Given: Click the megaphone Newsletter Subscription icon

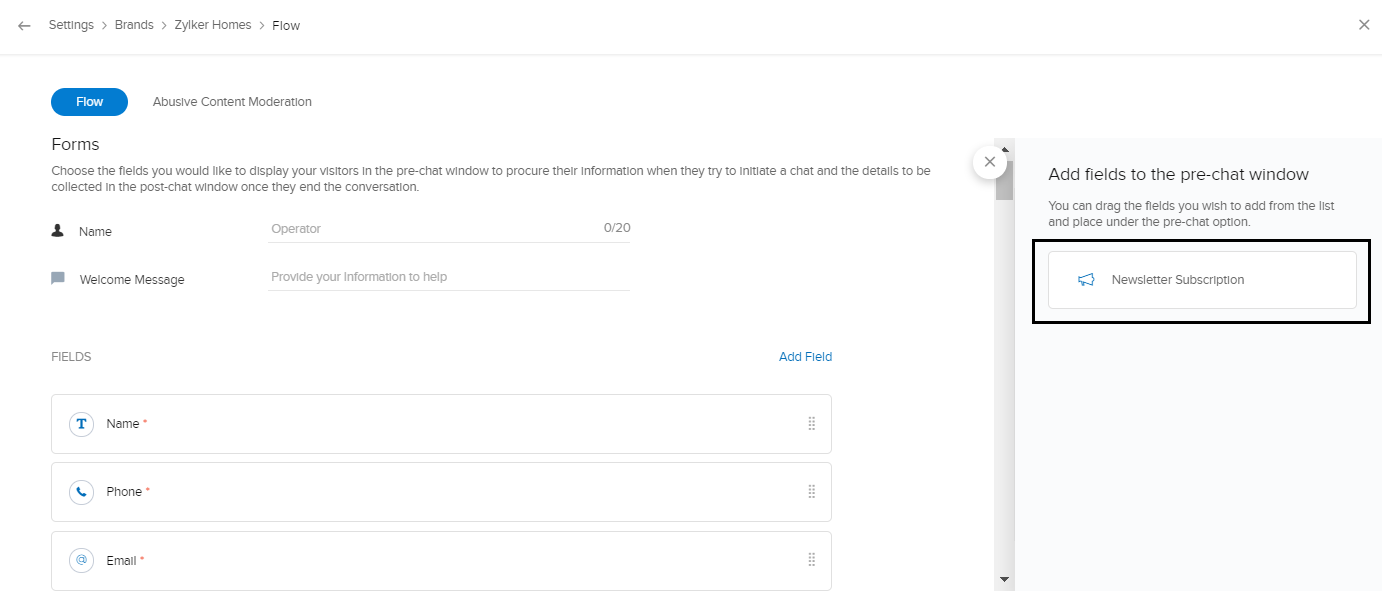Looking at the screenshot, I should (1087, 280).
